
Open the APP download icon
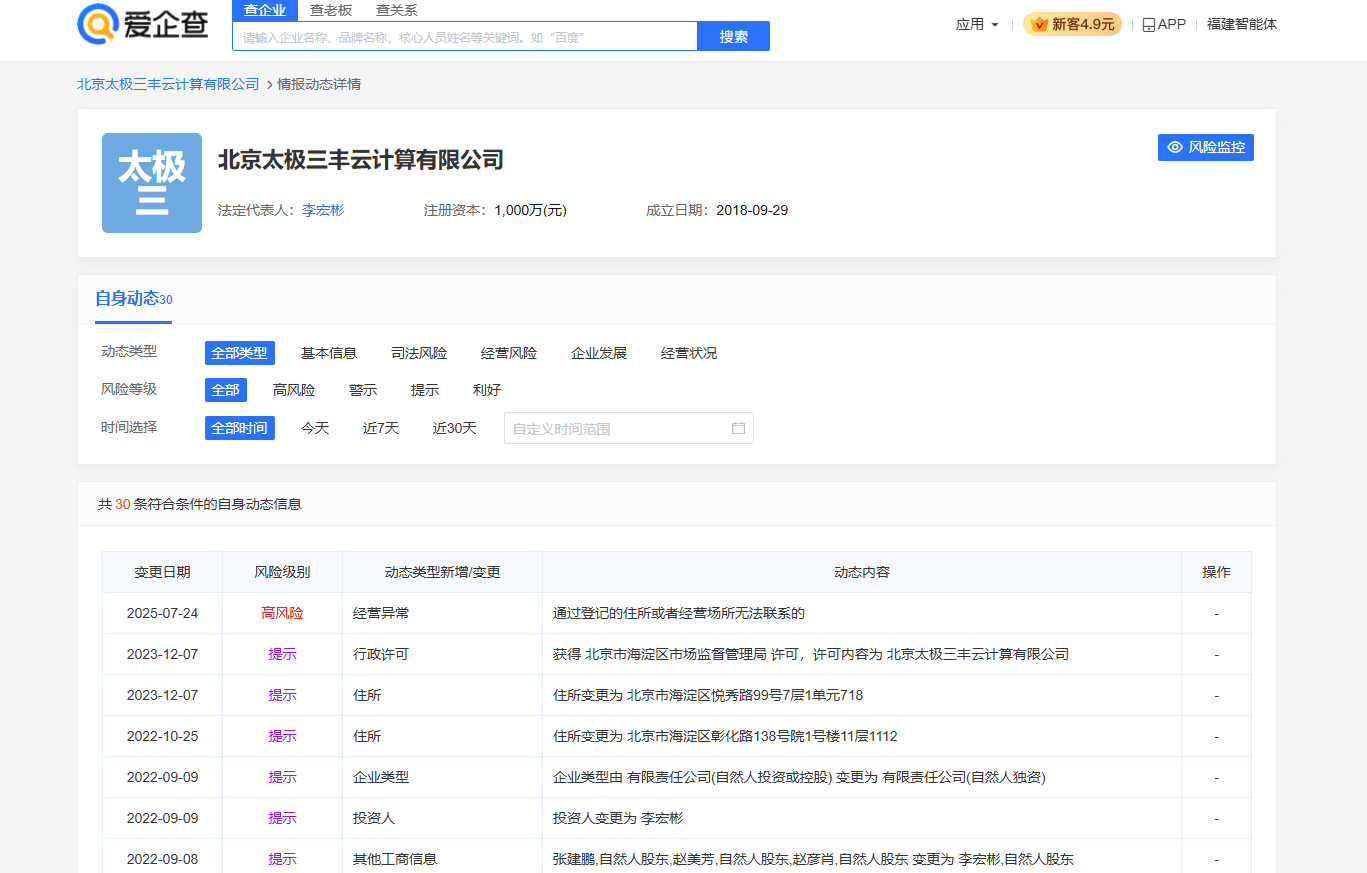click(1147, 23)
